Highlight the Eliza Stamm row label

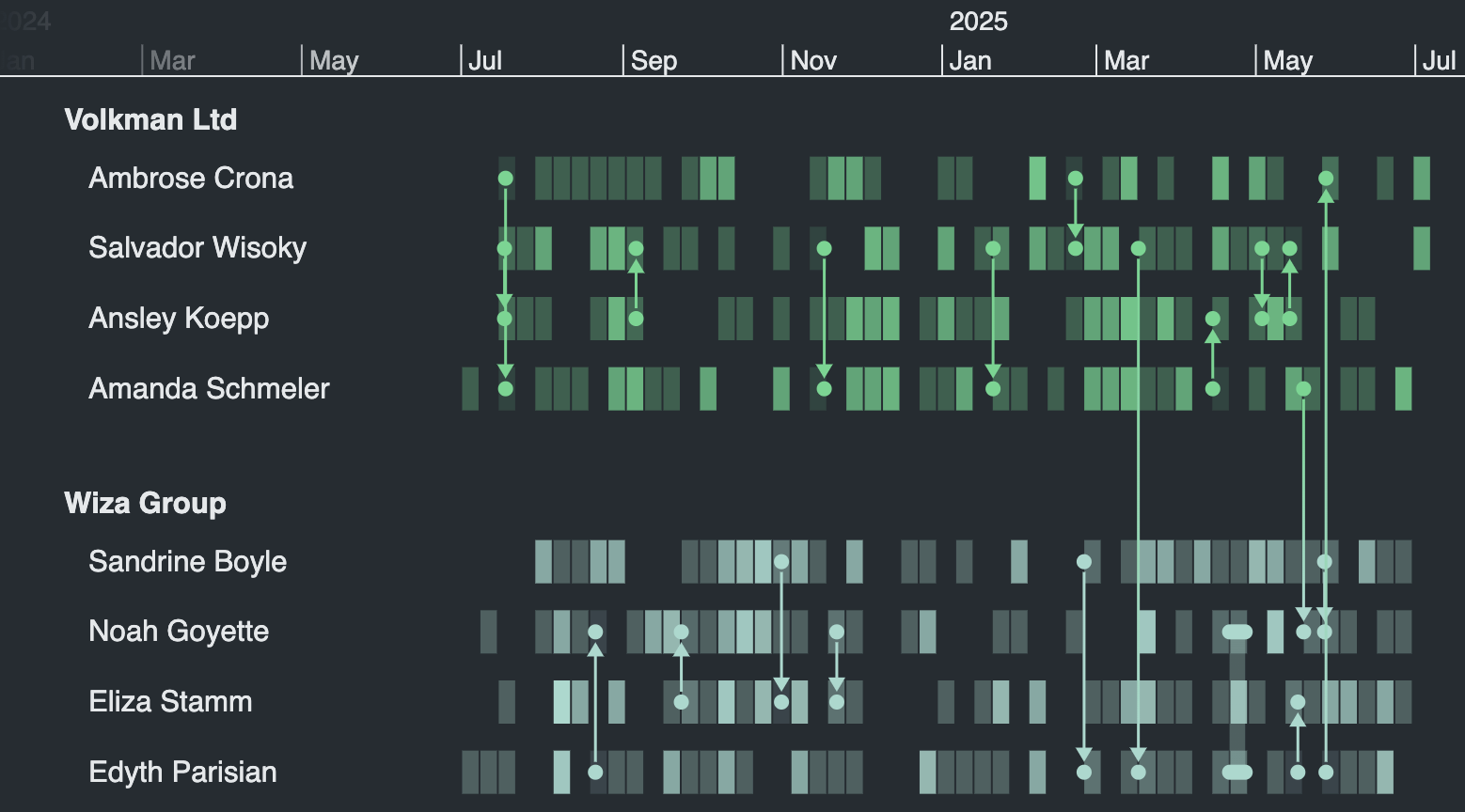point(170,701)
